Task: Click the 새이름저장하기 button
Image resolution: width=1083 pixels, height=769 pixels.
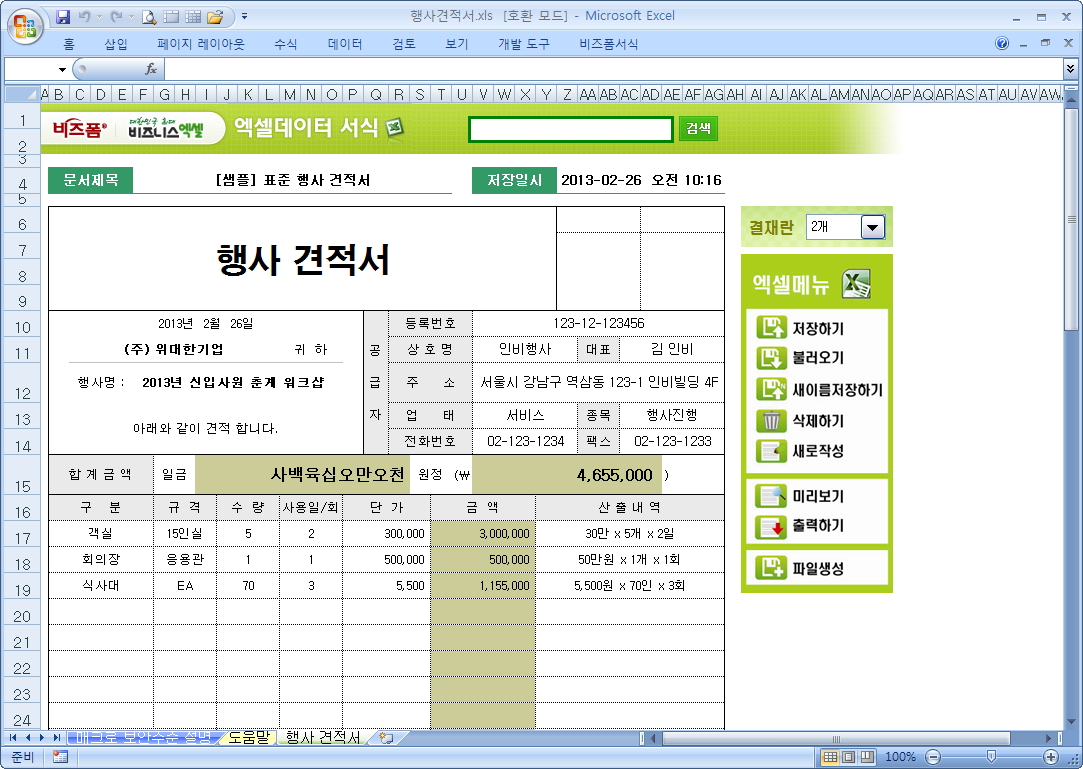Action: click(819, 390)
